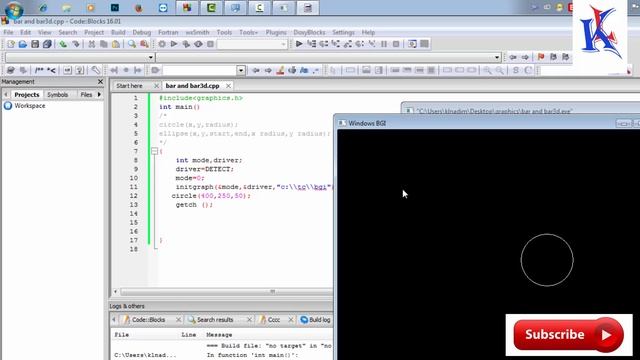Build project with gear icon

pyautogui.click(x=162, y=44)
